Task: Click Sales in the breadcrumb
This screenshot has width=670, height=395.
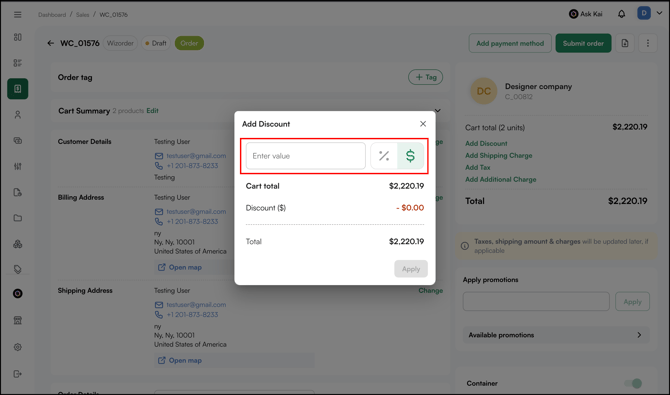Action: click(82, 15)
